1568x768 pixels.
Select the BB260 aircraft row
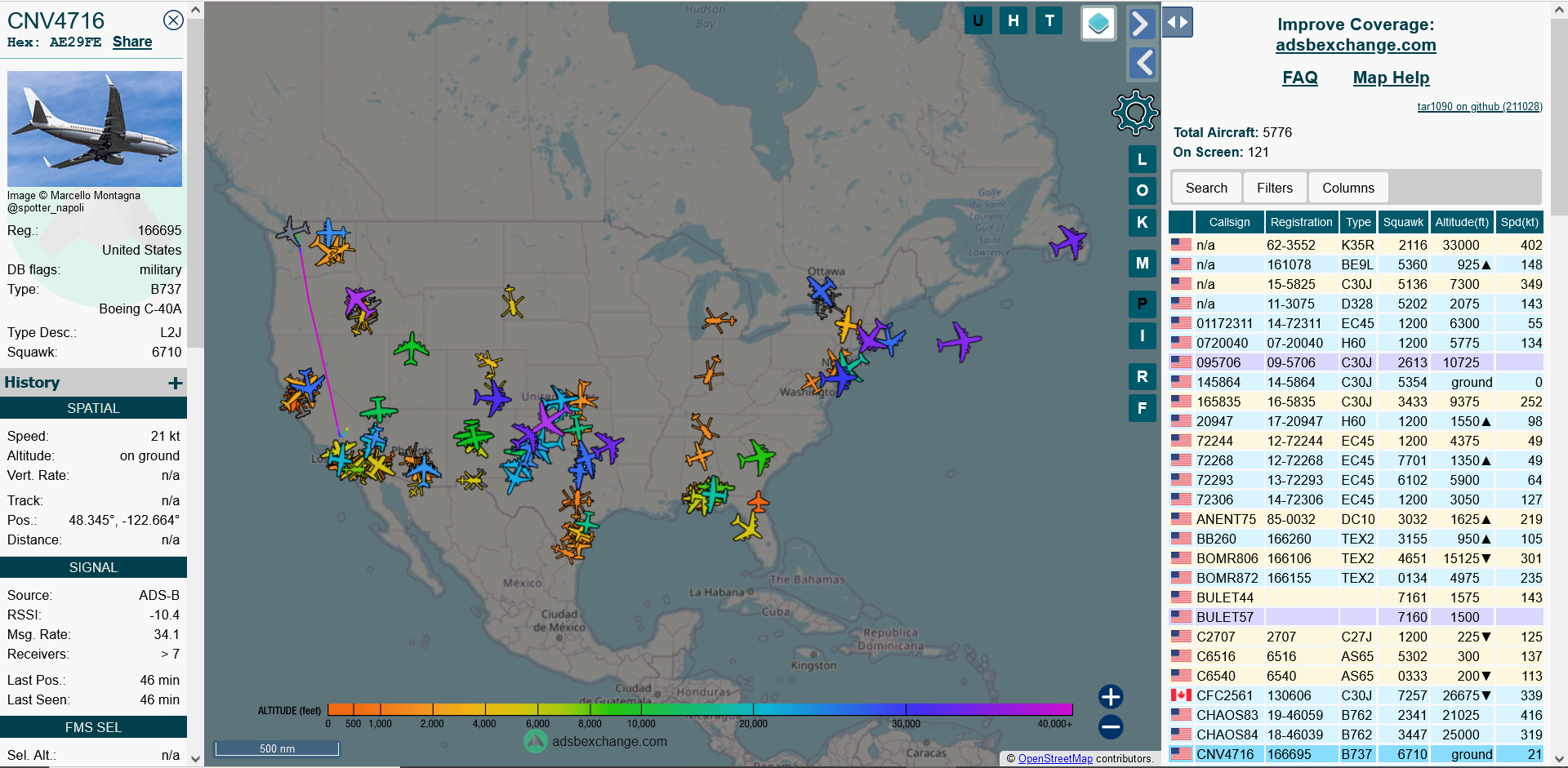pos(1356,539)
